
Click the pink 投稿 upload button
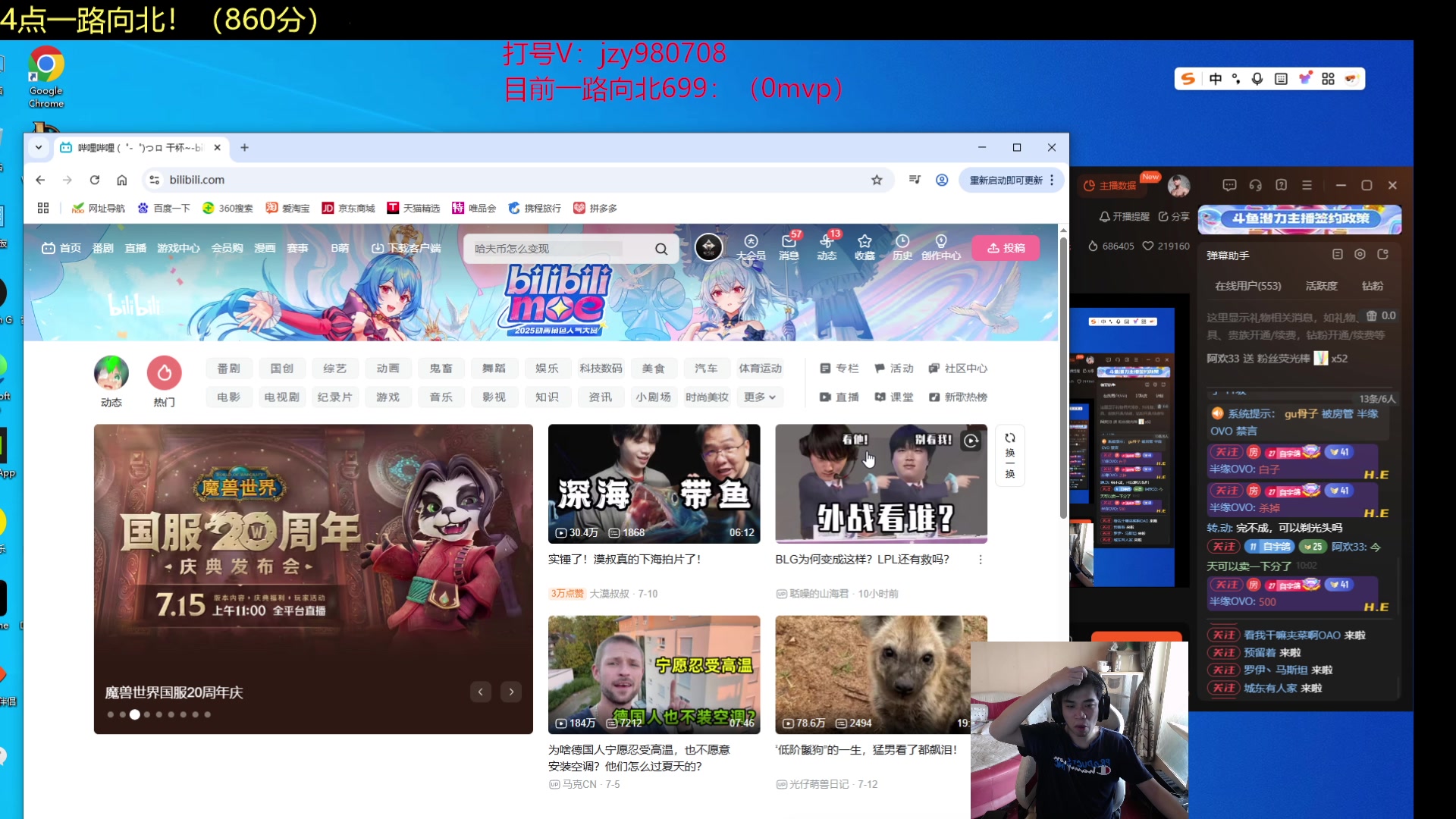click(x=1006, y=248)
